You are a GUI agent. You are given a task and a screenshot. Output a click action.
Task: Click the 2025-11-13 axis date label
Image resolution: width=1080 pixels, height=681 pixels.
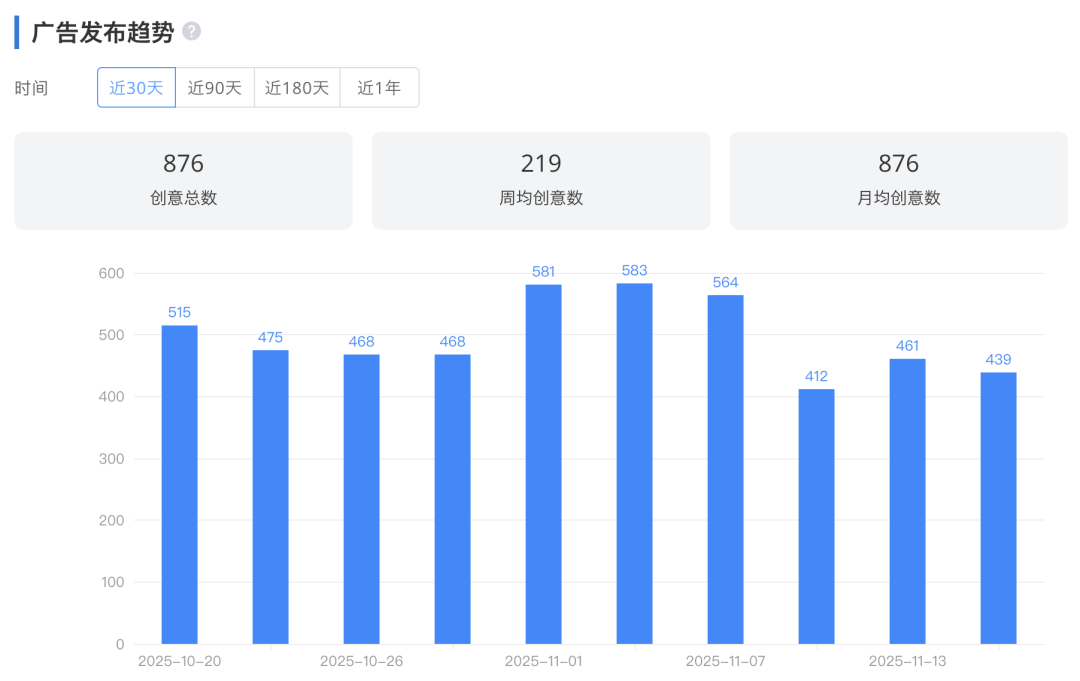tap(908, 661)
